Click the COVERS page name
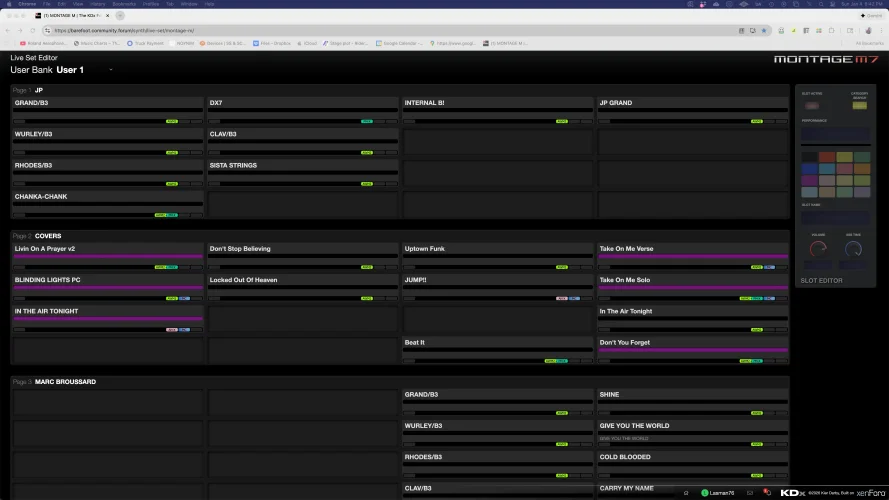The image size is (889, 500). click(48, 236)
